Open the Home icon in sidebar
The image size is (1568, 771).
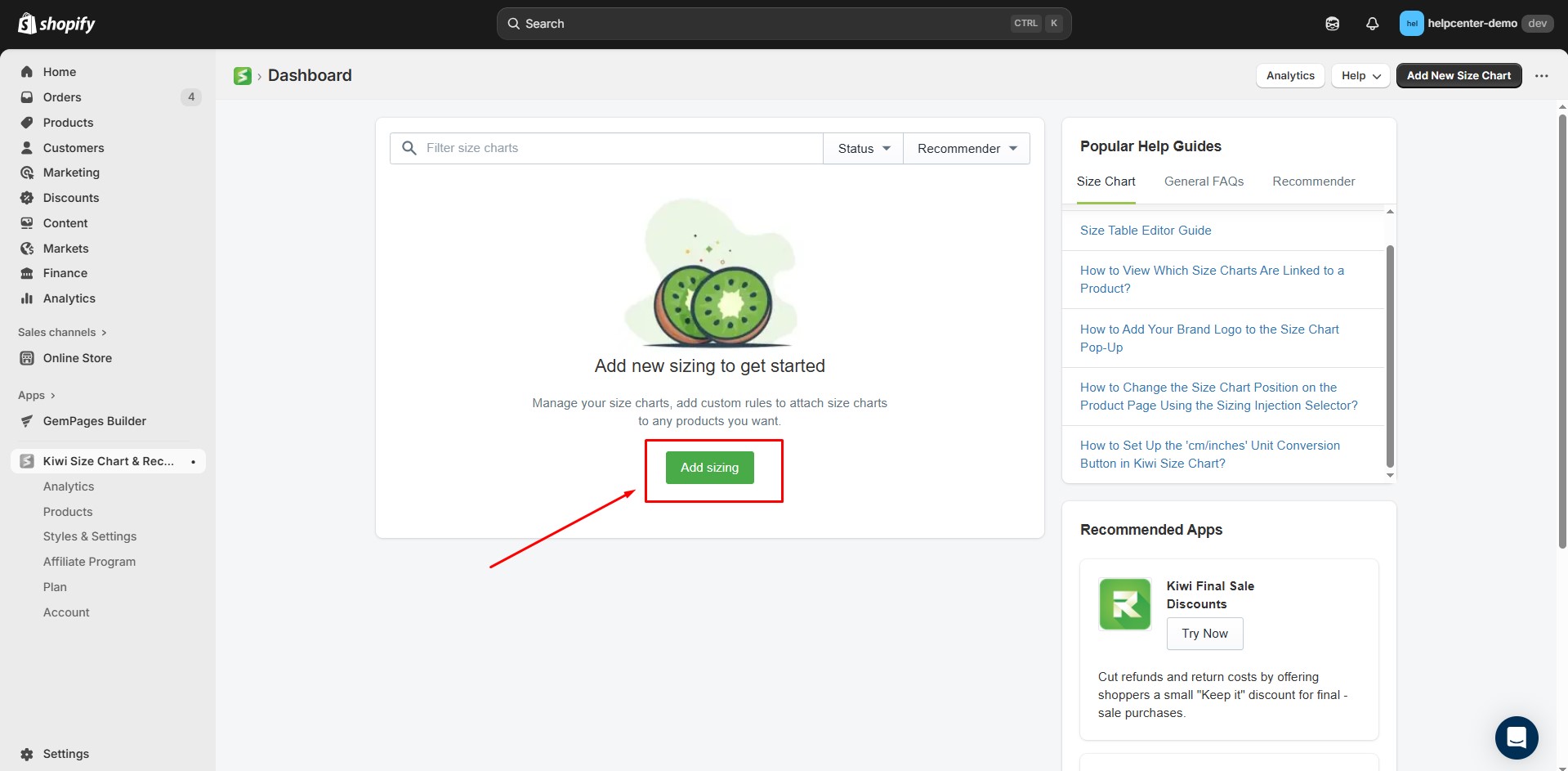(x=27, y=72)
